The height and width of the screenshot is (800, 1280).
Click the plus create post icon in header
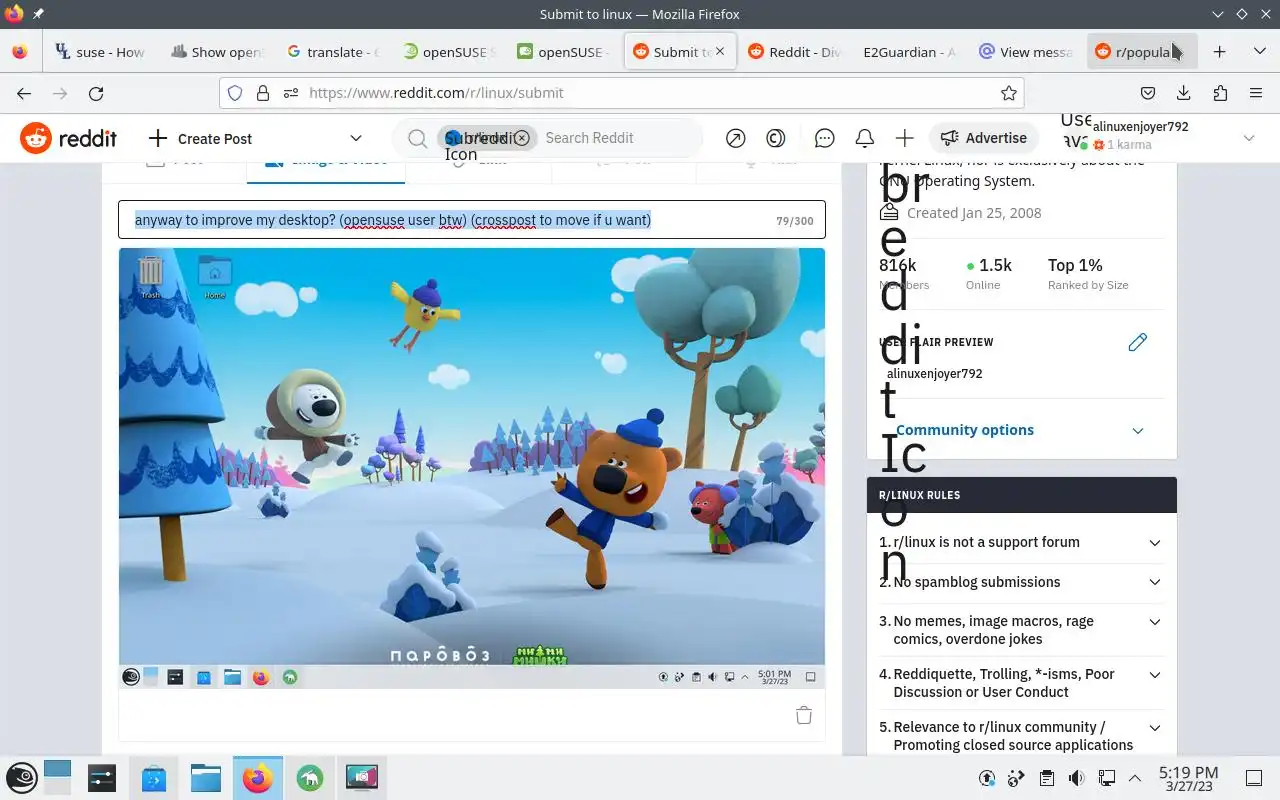904,138
